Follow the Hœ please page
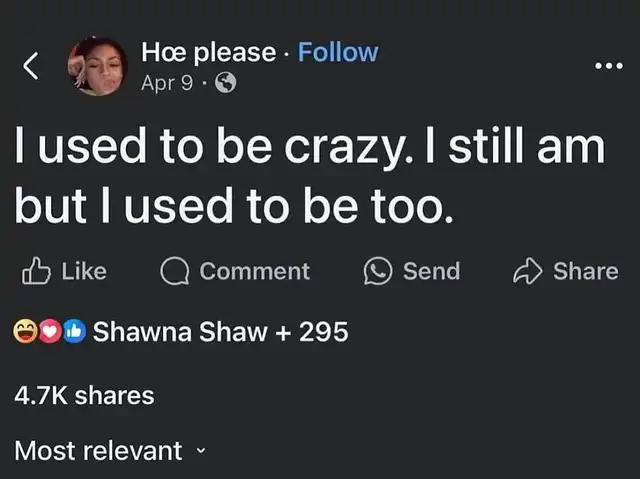 point(339,52)
